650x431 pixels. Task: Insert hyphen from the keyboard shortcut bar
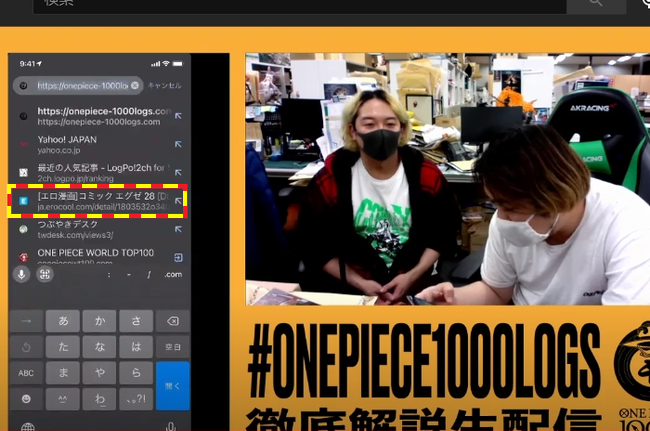tap(129, 275)
